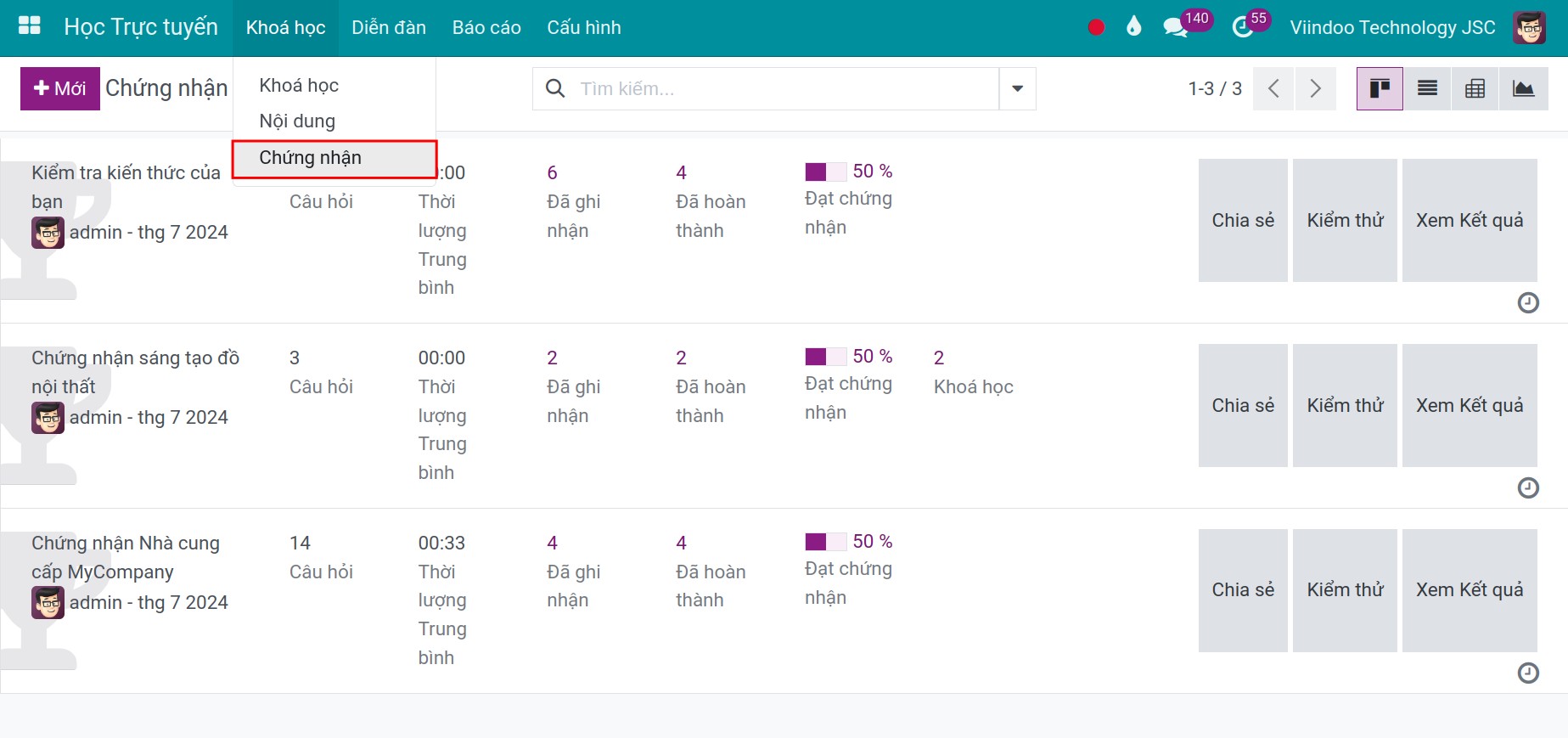
Task: Click the water drop icon in navbar
Action: click(x=1133, y=27)
